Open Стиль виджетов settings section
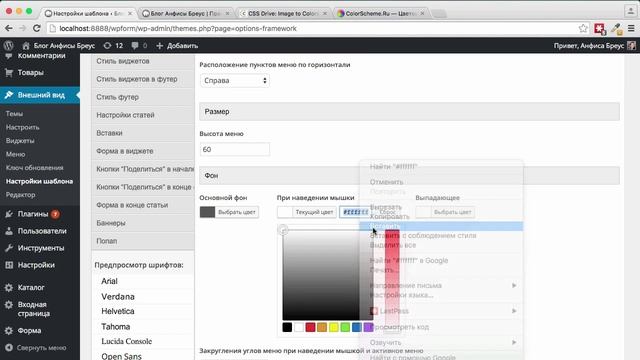The width and height of the screenshot is (640, 360). coord(143,61)
